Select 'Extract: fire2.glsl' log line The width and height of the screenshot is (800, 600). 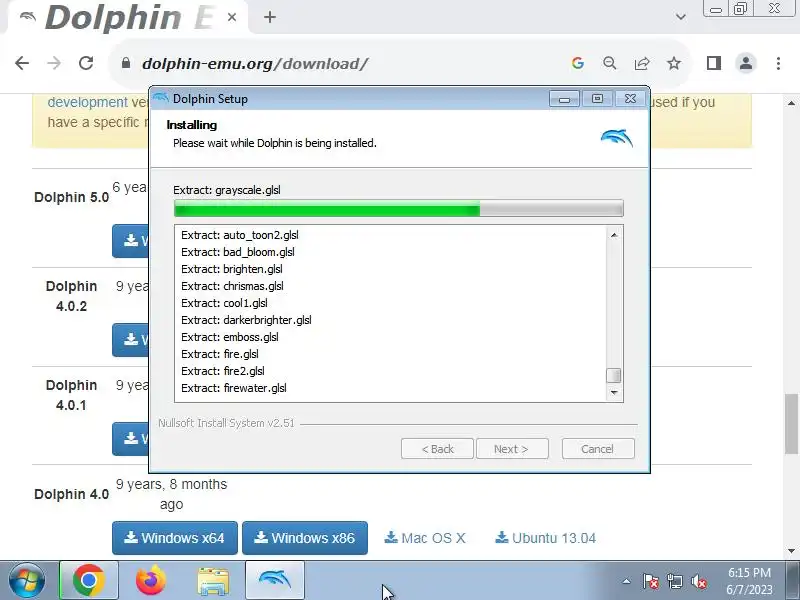click(223, 371)
